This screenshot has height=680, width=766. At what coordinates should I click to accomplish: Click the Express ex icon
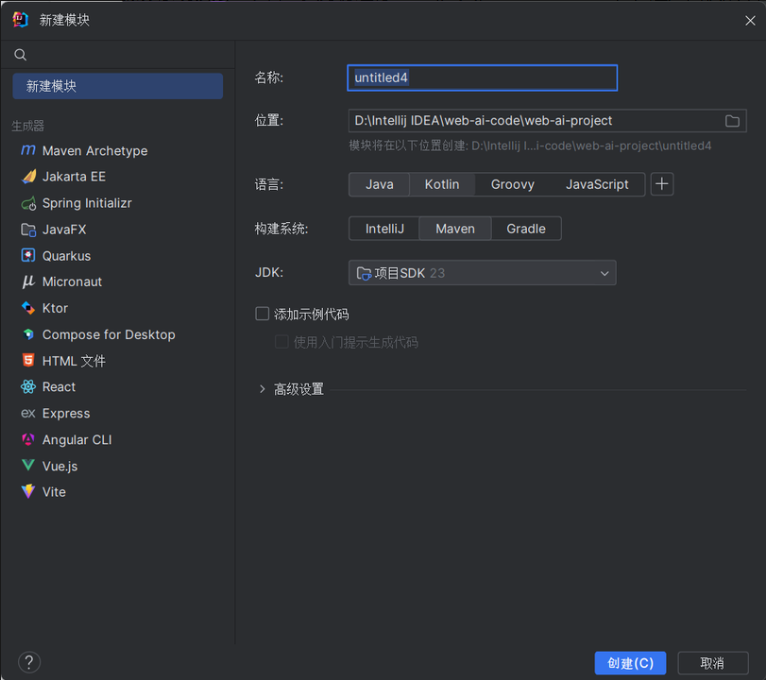click(28, 413)
